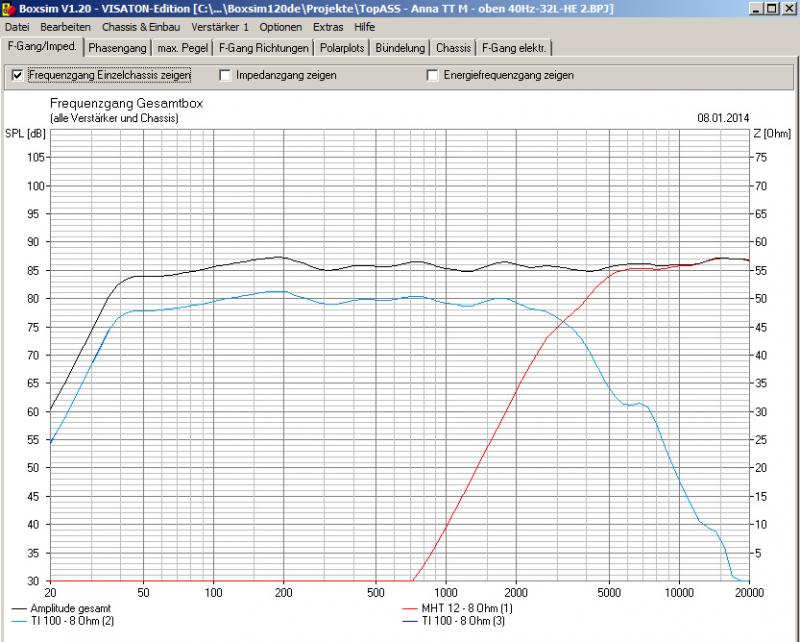Expand the Extras menu
This screenshot has height=642, width=800.
(329, 27)
